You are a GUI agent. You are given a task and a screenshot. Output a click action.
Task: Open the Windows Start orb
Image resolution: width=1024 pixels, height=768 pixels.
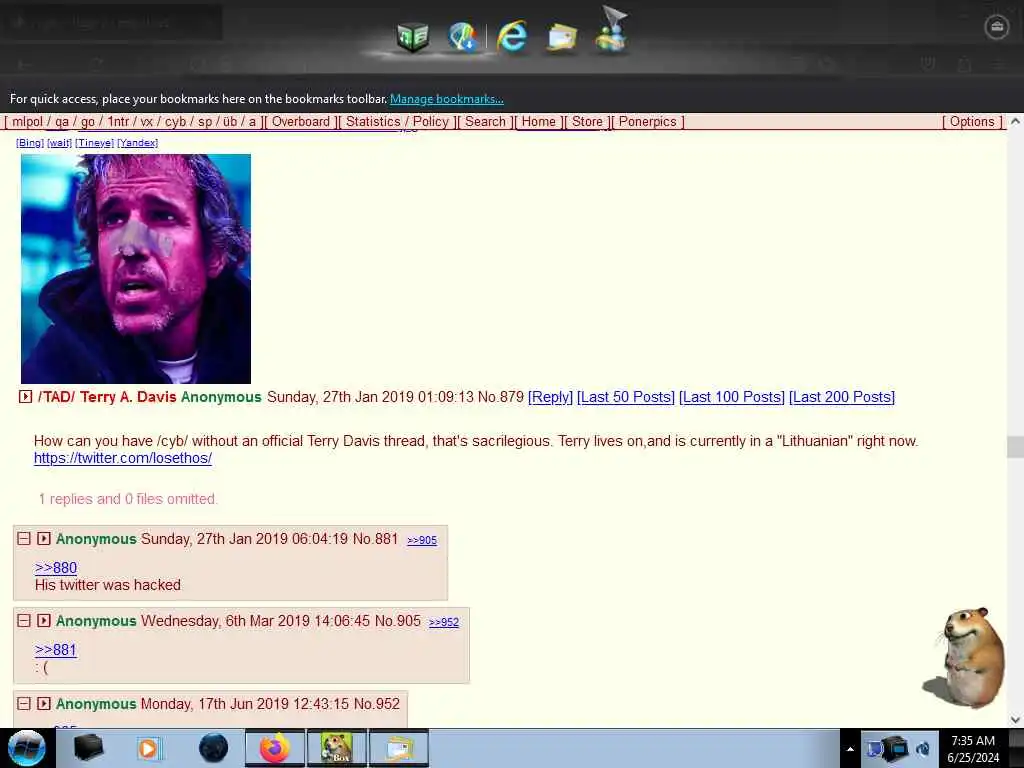27,748
